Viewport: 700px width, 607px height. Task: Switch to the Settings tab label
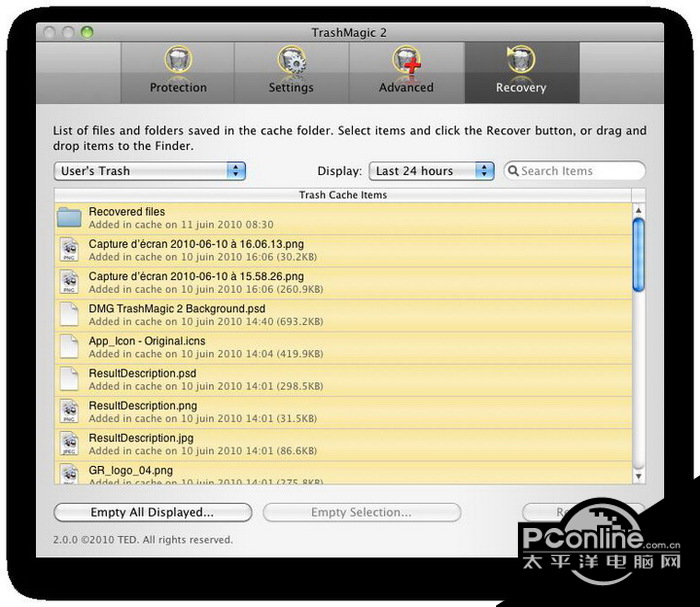[x=291, y=87]
